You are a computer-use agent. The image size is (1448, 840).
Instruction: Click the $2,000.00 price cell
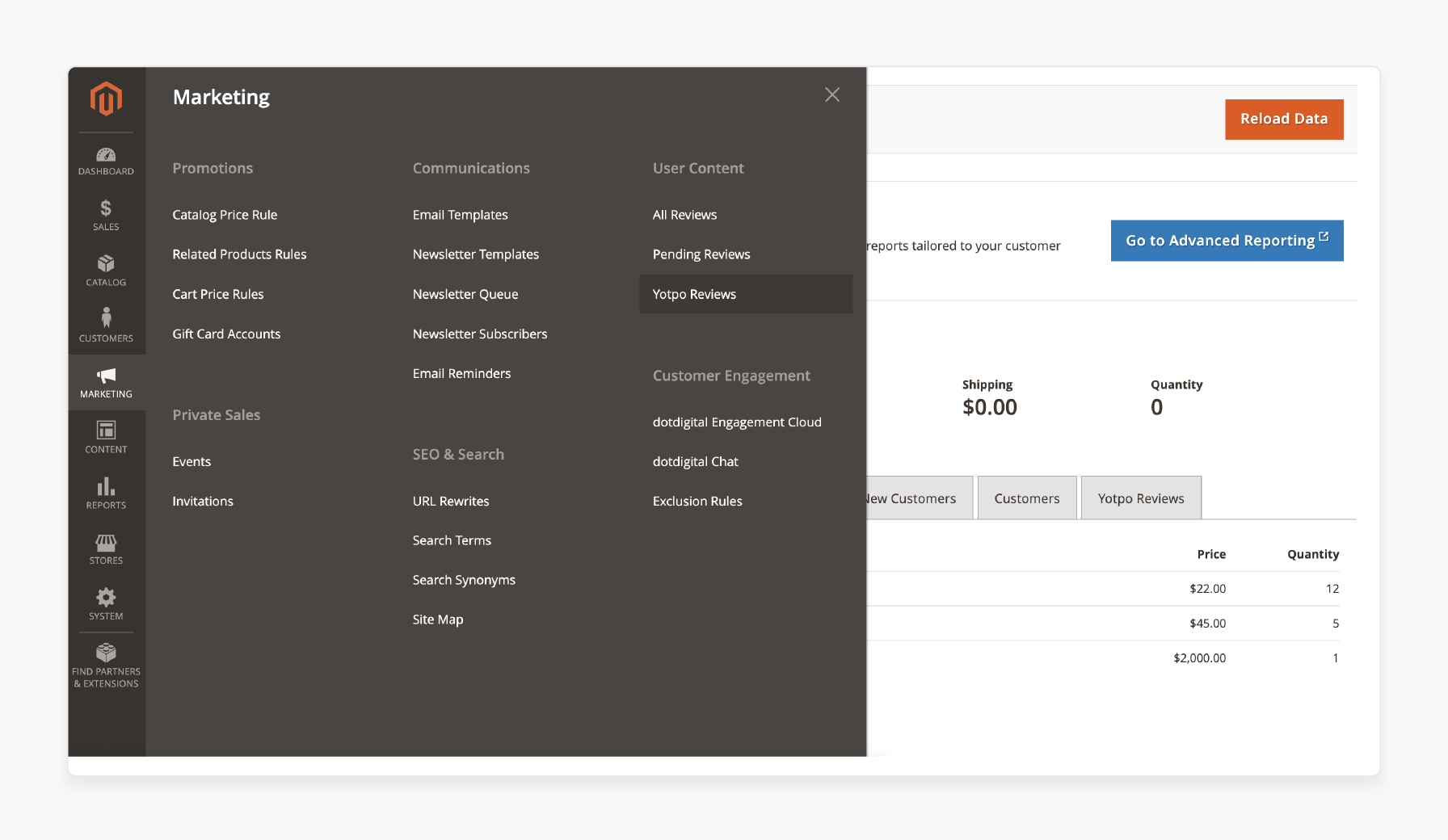click(x=1199, y=658)
